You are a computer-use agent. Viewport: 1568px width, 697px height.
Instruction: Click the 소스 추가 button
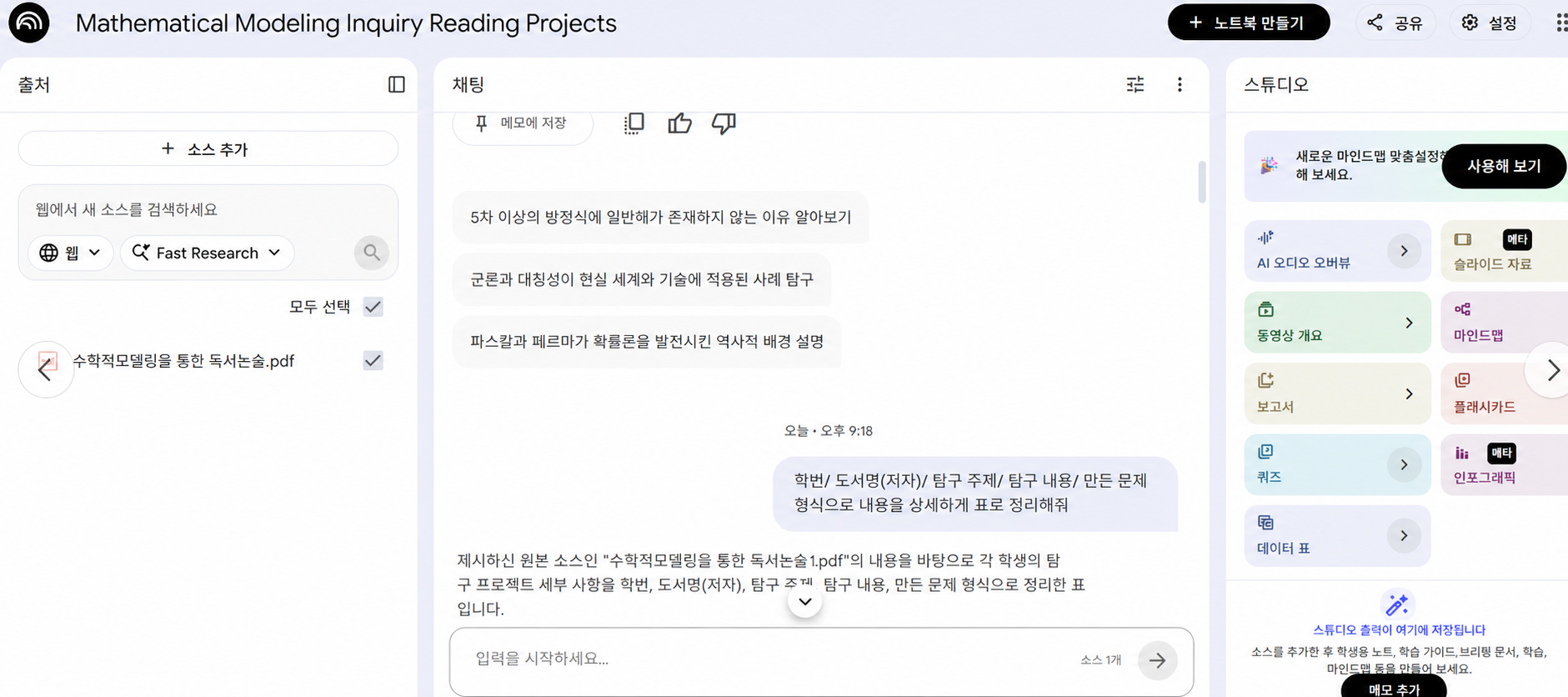tap(208, 148)
